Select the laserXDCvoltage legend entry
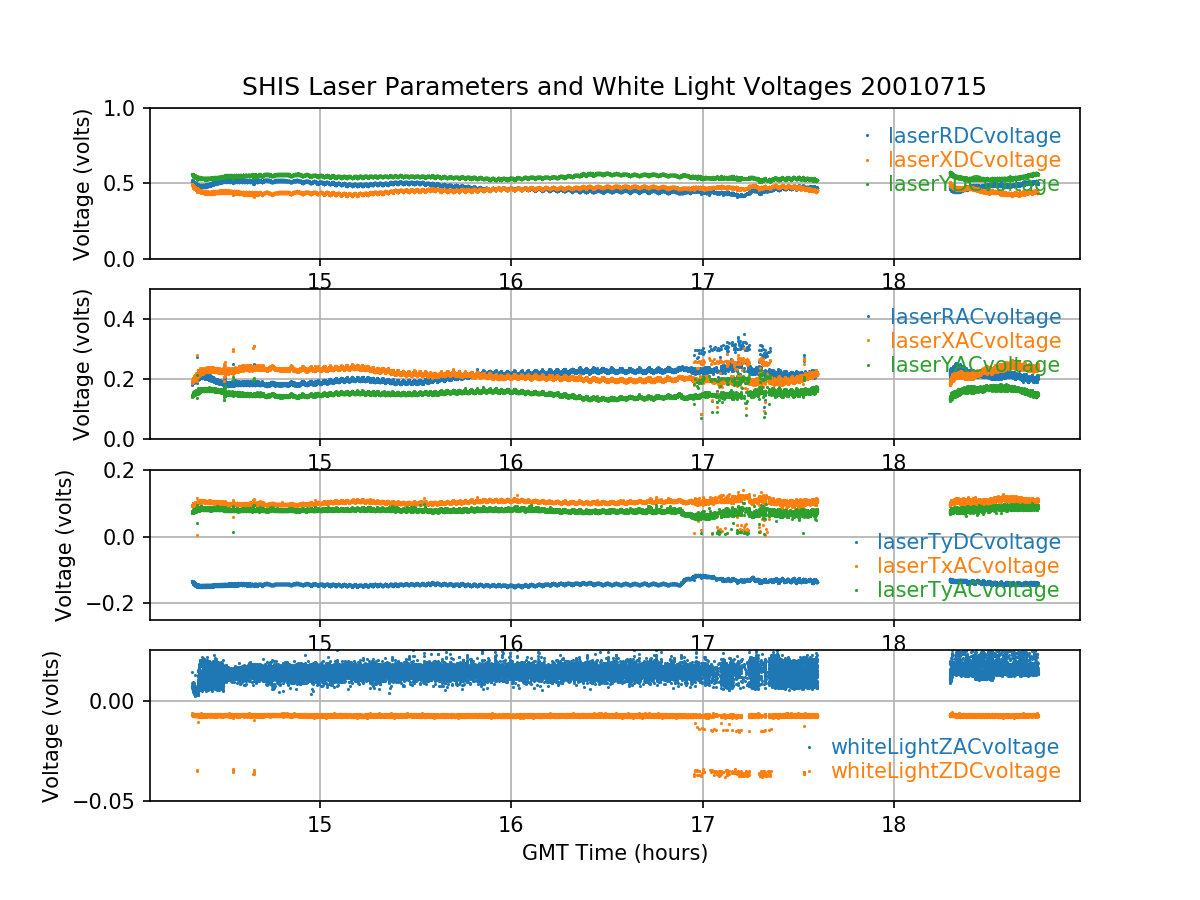The width and height of the screenshot is (1200, 900). pyautogui.click(x=974, y=160)
